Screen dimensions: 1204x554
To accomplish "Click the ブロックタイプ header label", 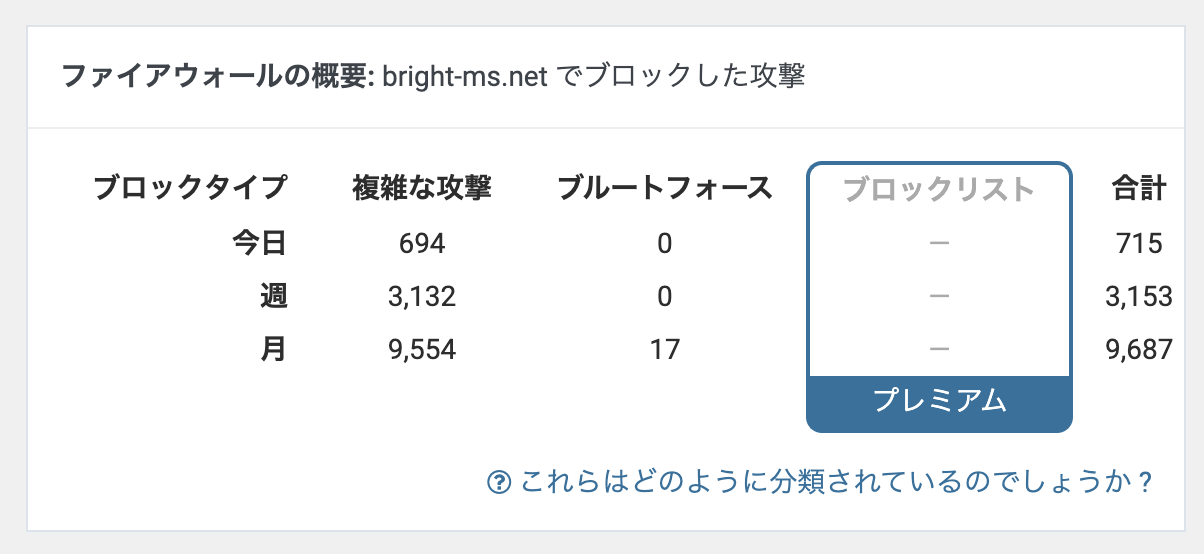I will pyautogui.click(x=189, y=188).
